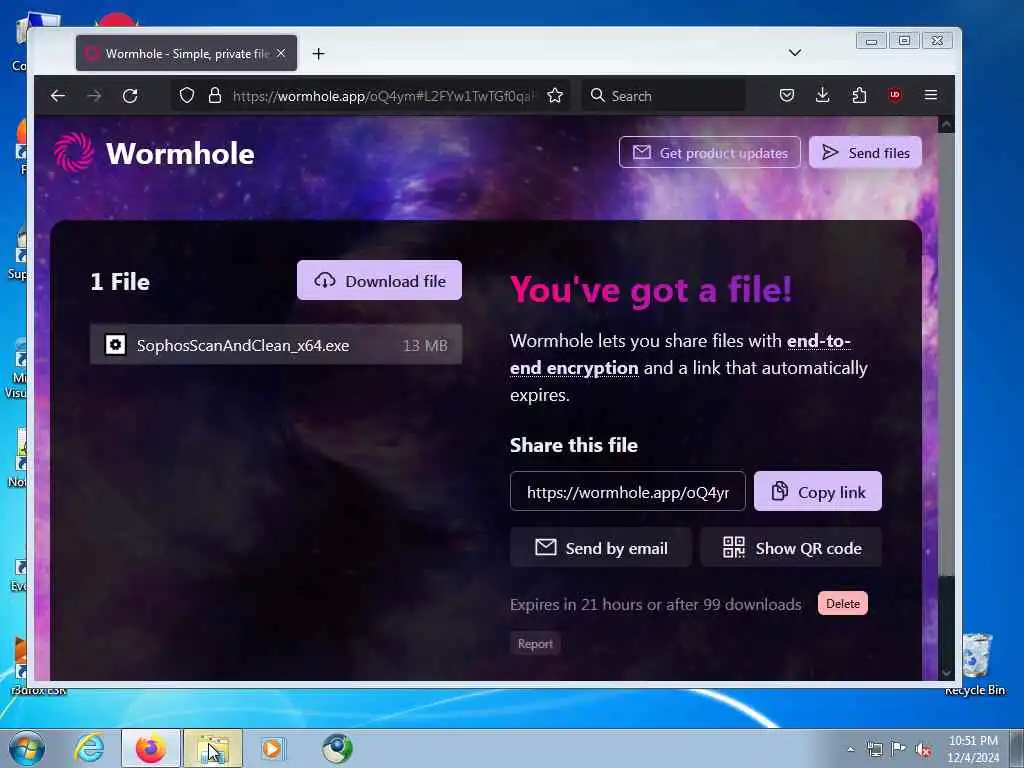Reload the Wormhole page
Screen dimensions: 1024x768
pyautogui.click(x=130, y=96)
